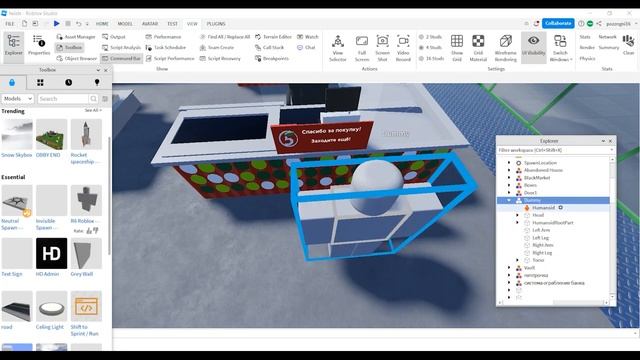Take a Screen Shot
The width and height of the screenshot is (640, 360).
click(x=382, y=48)
